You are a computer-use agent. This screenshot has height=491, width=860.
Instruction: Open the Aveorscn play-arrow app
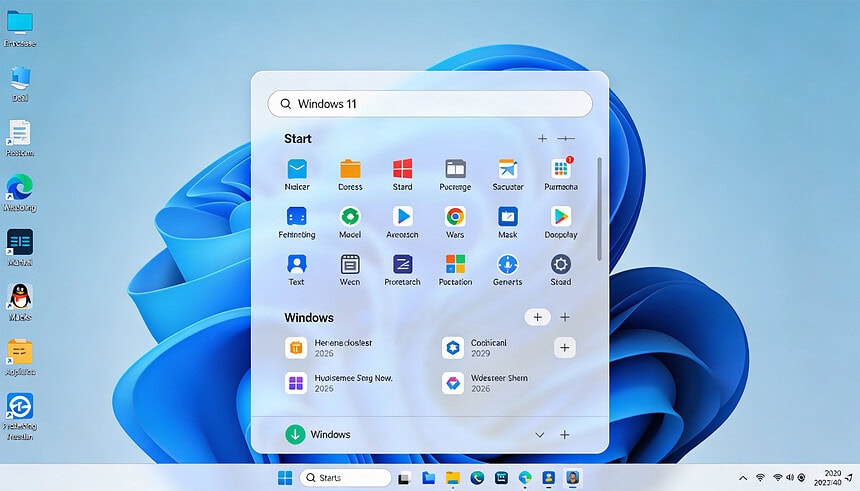click(402, 217)
